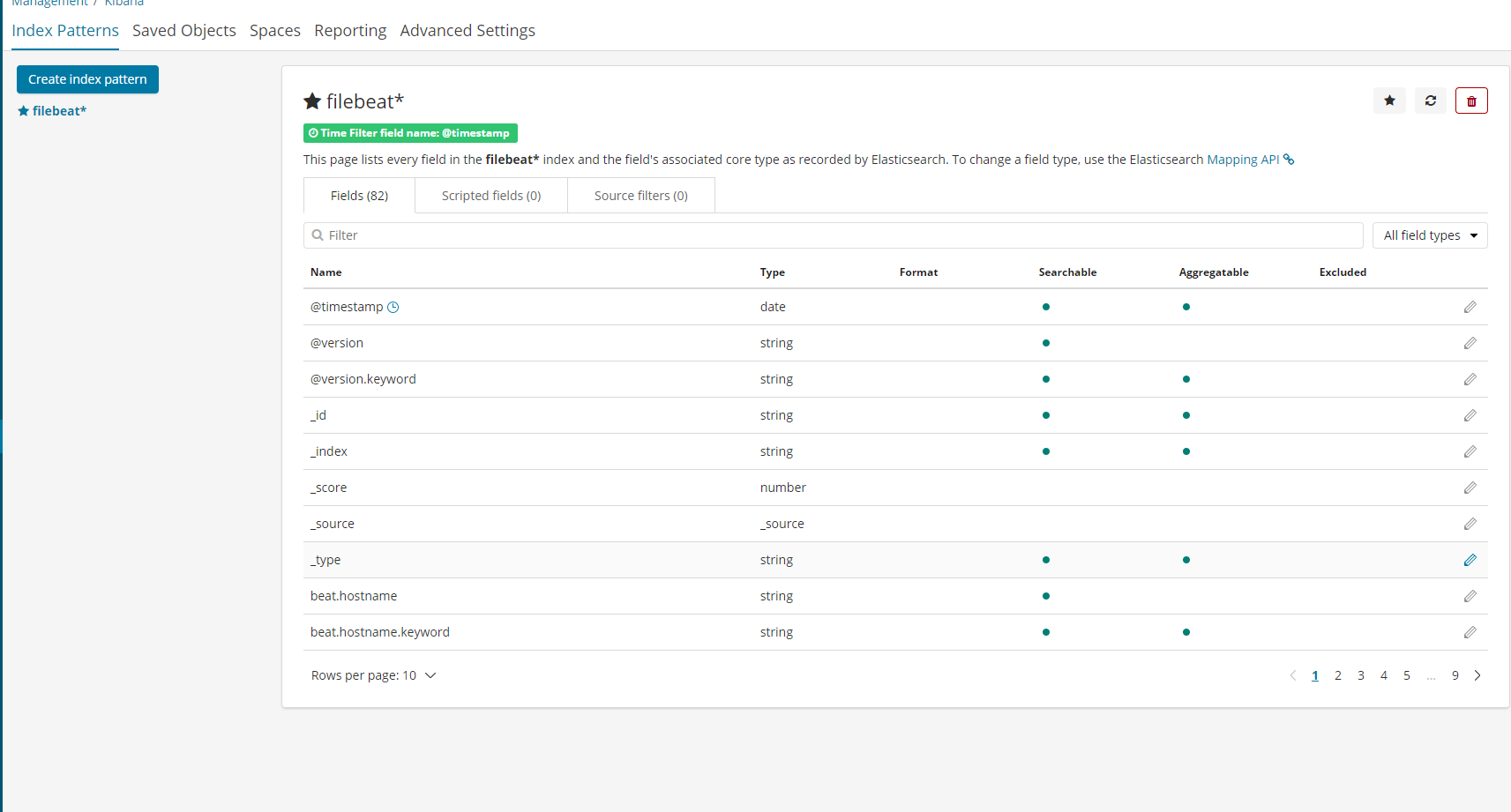Edit the @version field pencil icon
This screenshot has width=1511, height=812.
1470,343
